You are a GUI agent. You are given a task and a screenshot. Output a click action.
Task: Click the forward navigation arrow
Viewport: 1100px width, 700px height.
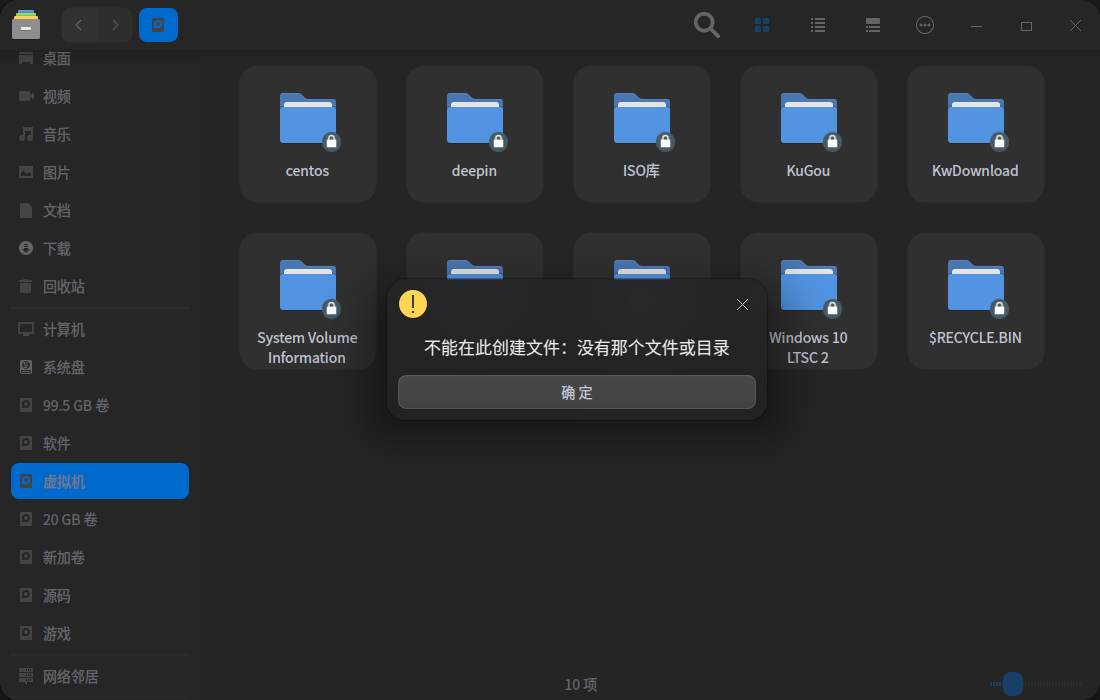[x=115, y=25]
